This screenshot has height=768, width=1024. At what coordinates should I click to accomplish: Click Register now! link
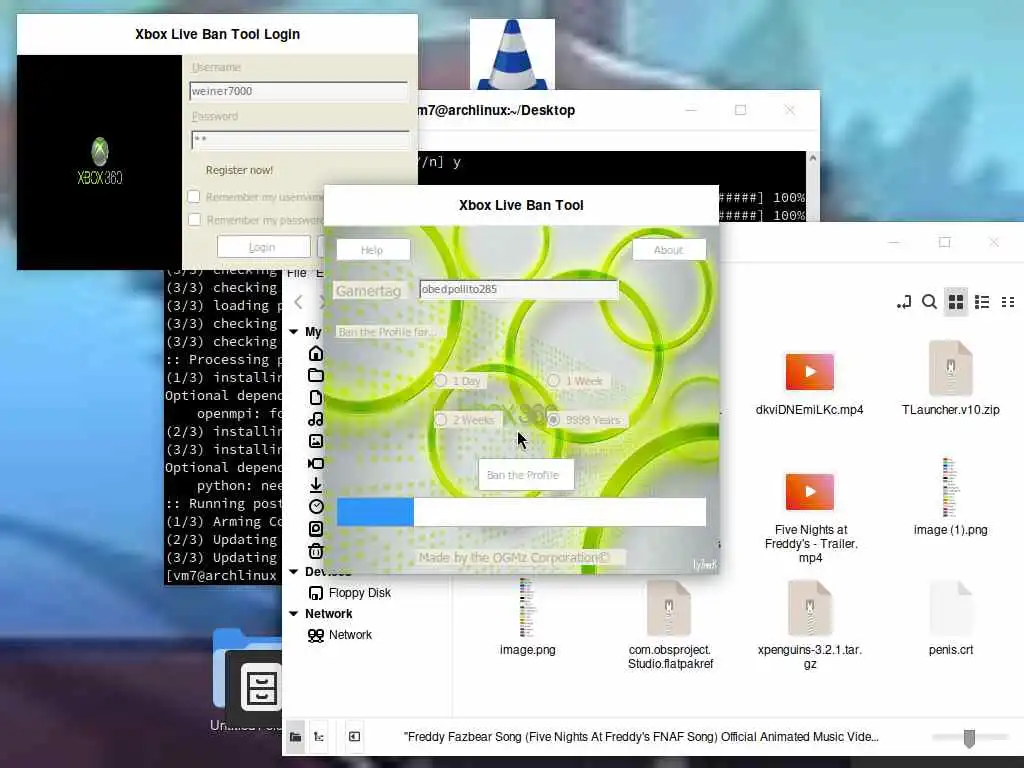239,170
